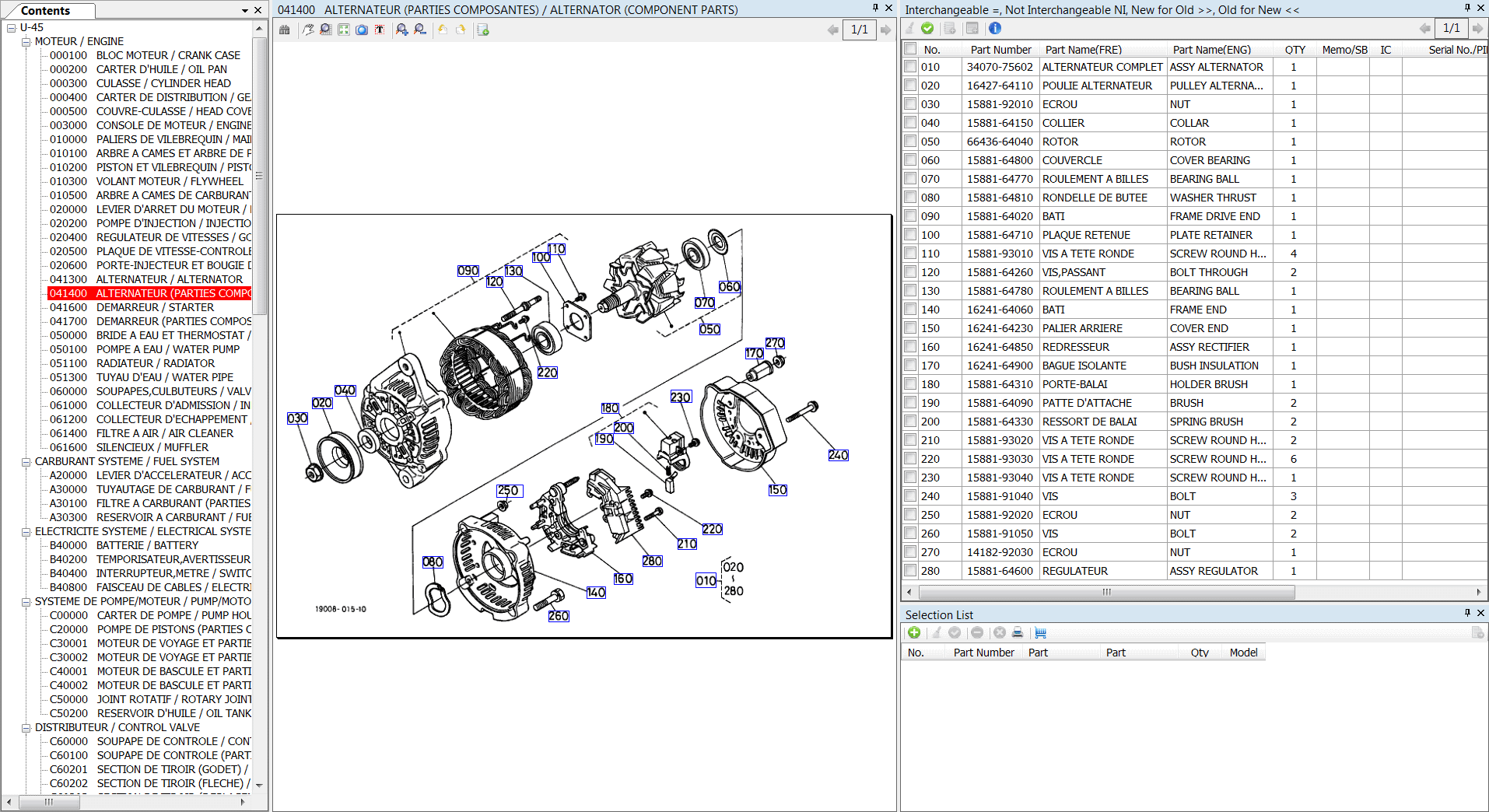Click the camera snapshot icon
This screenshot has width=1489, height=812.
pyautogui.click(x=362, y=30)
